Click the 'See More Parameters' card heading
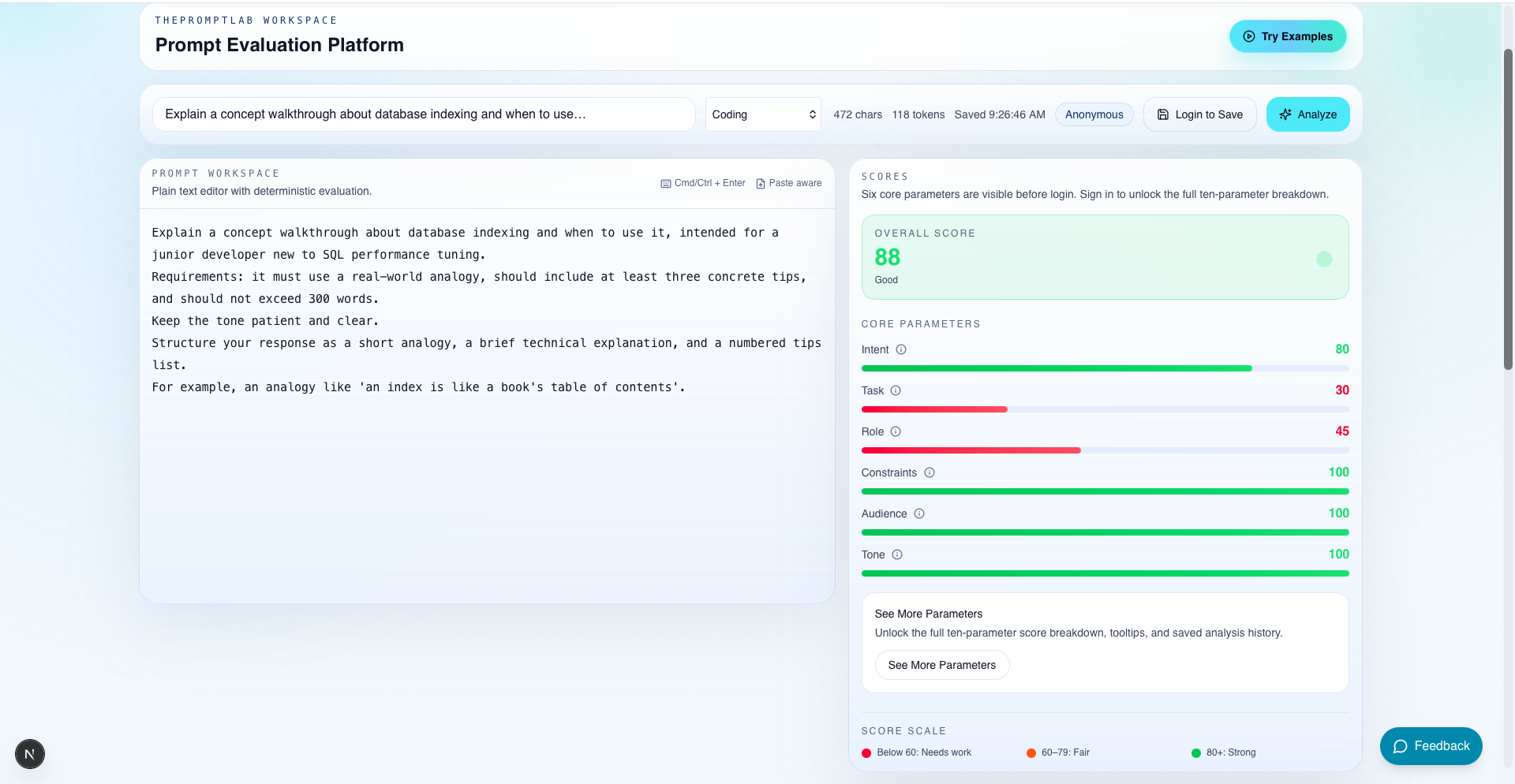This screenshot has width=1515, height=784. 929,614
